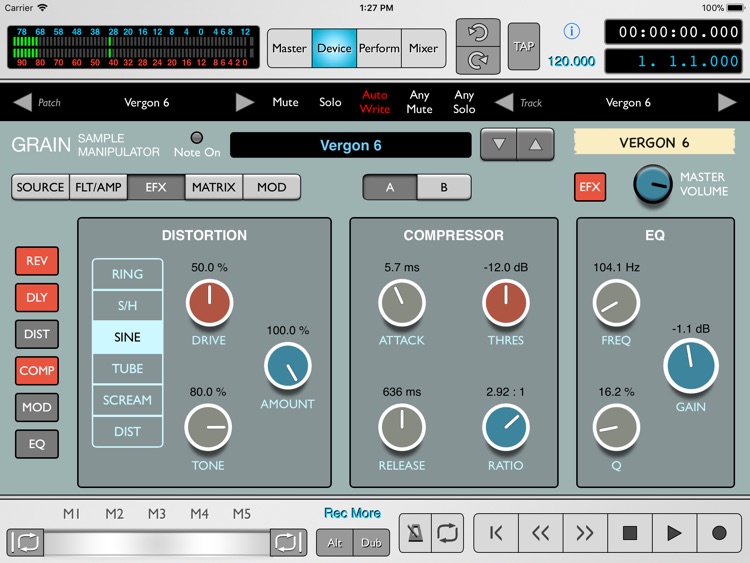Switch to the Device view tab

coord(334,48)
